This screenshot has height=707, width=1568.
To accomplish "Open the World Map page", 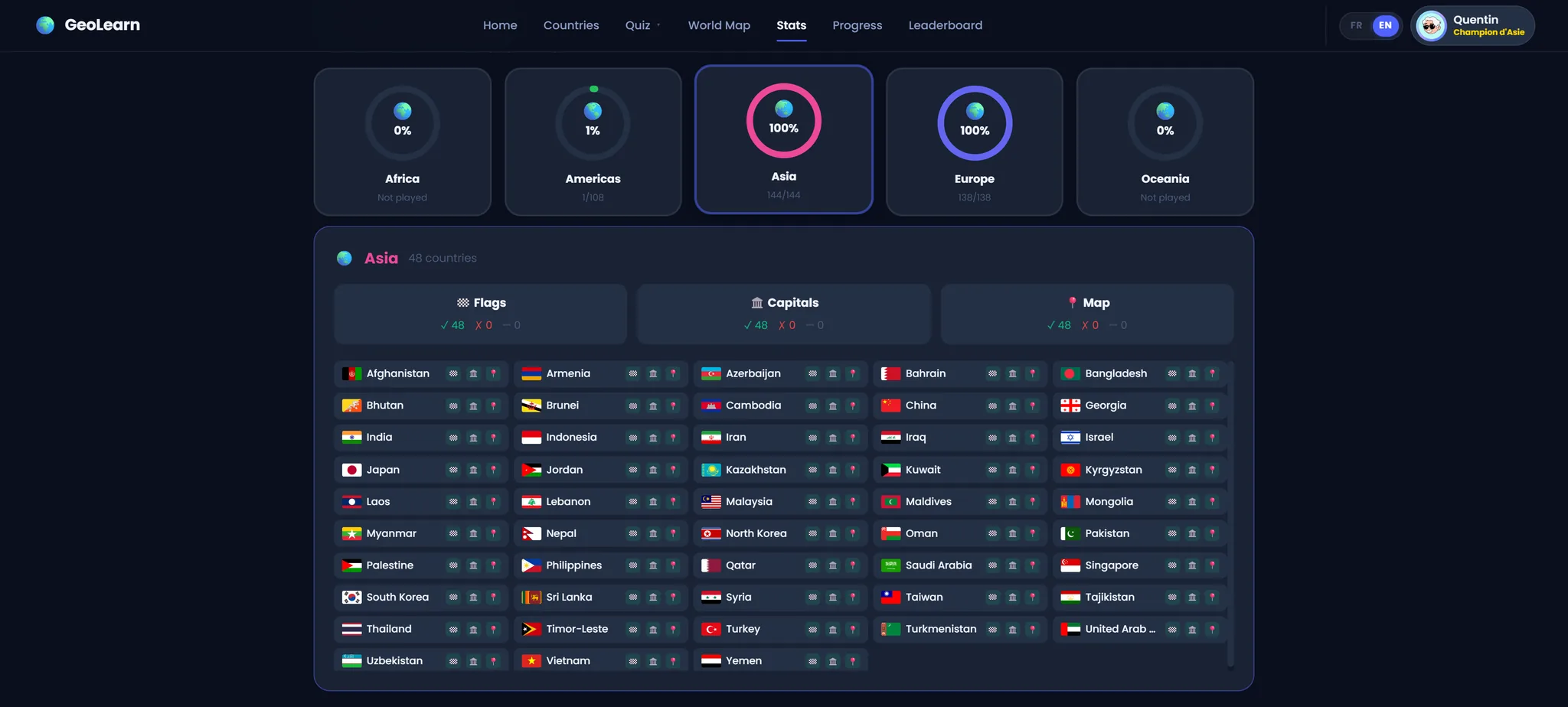I will click(719, 25).
